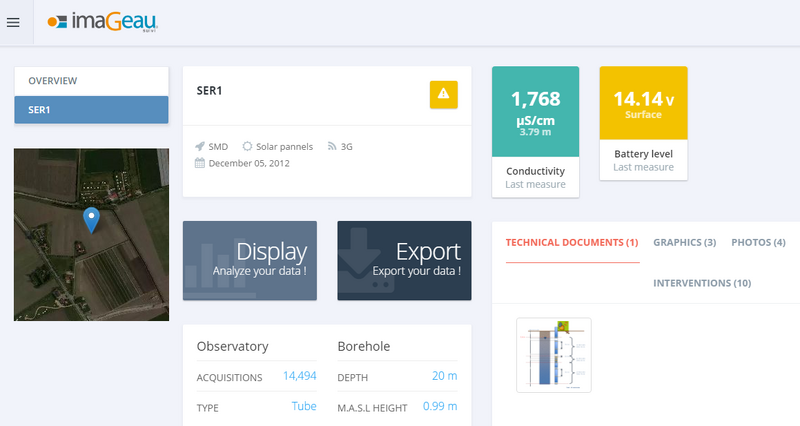Click the calendar icon beside the date
Viewport: 800px width, 426px height.
pos(200,163)
